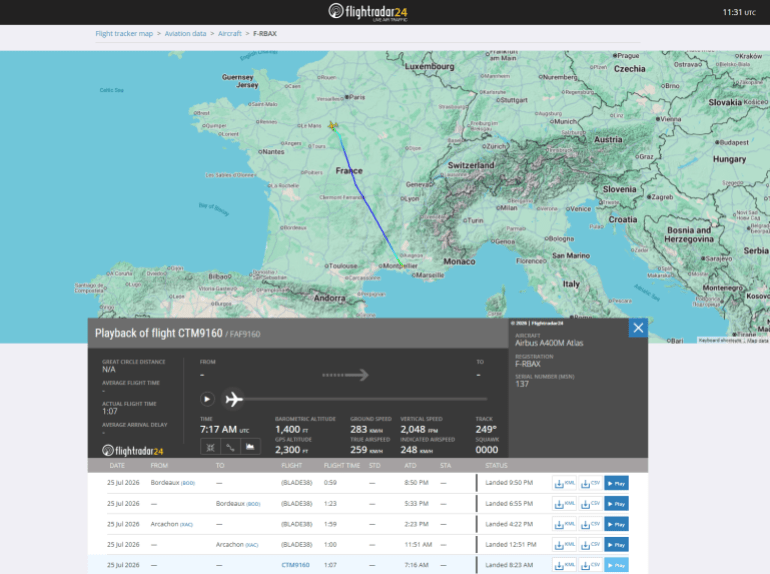Click the STATUS column header
Viewport: 770px width, 574px height.
click(x=496, y=465)
